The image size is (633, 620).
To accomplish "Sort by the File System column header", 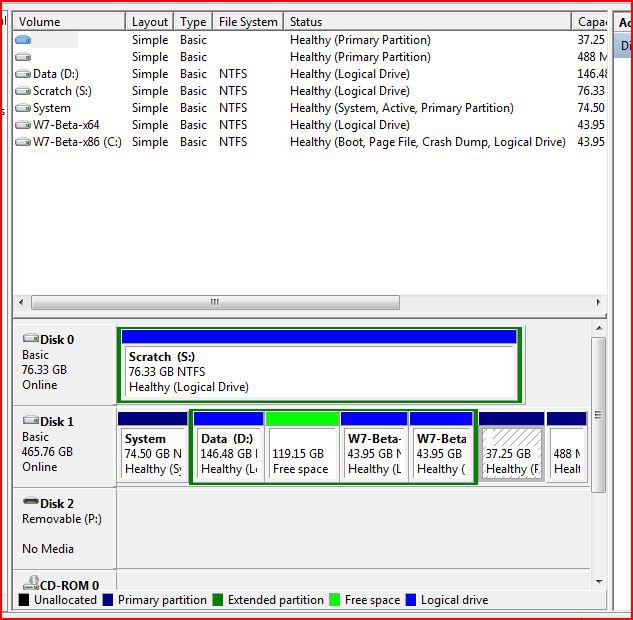I will 248,21.
